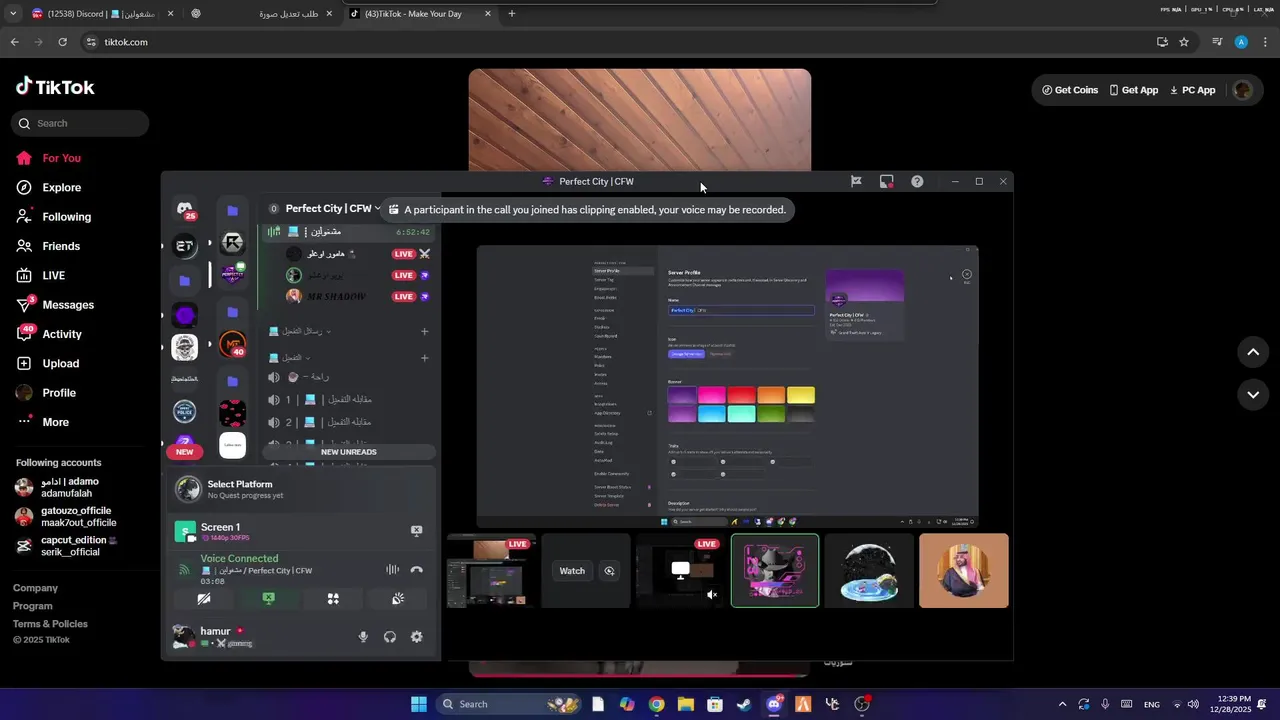Stop streaming Screen 1

(x=417, y=531)
